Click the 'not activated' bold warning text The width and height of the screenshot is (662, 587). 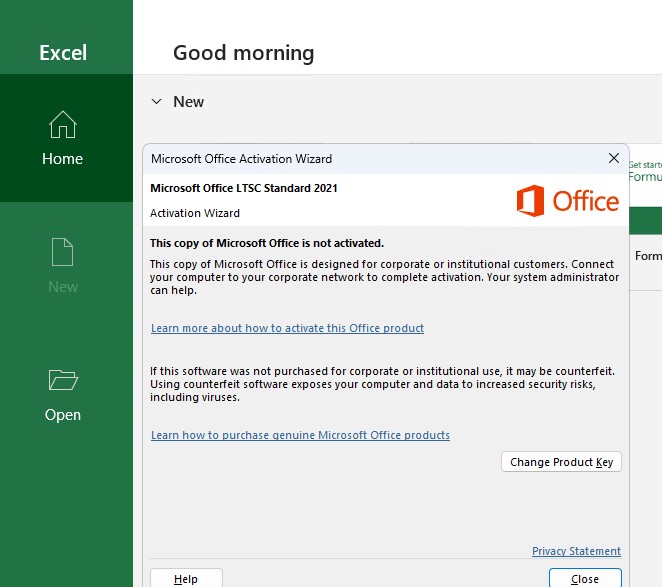click(x=266, y=243)
